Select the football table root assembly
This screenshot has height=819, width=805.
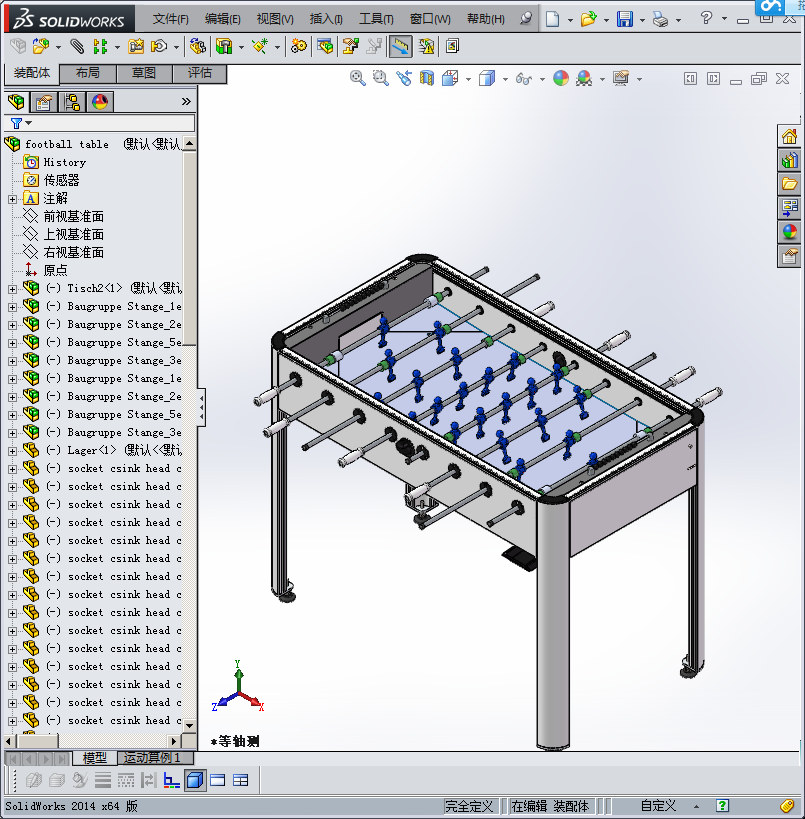[67, 144]
